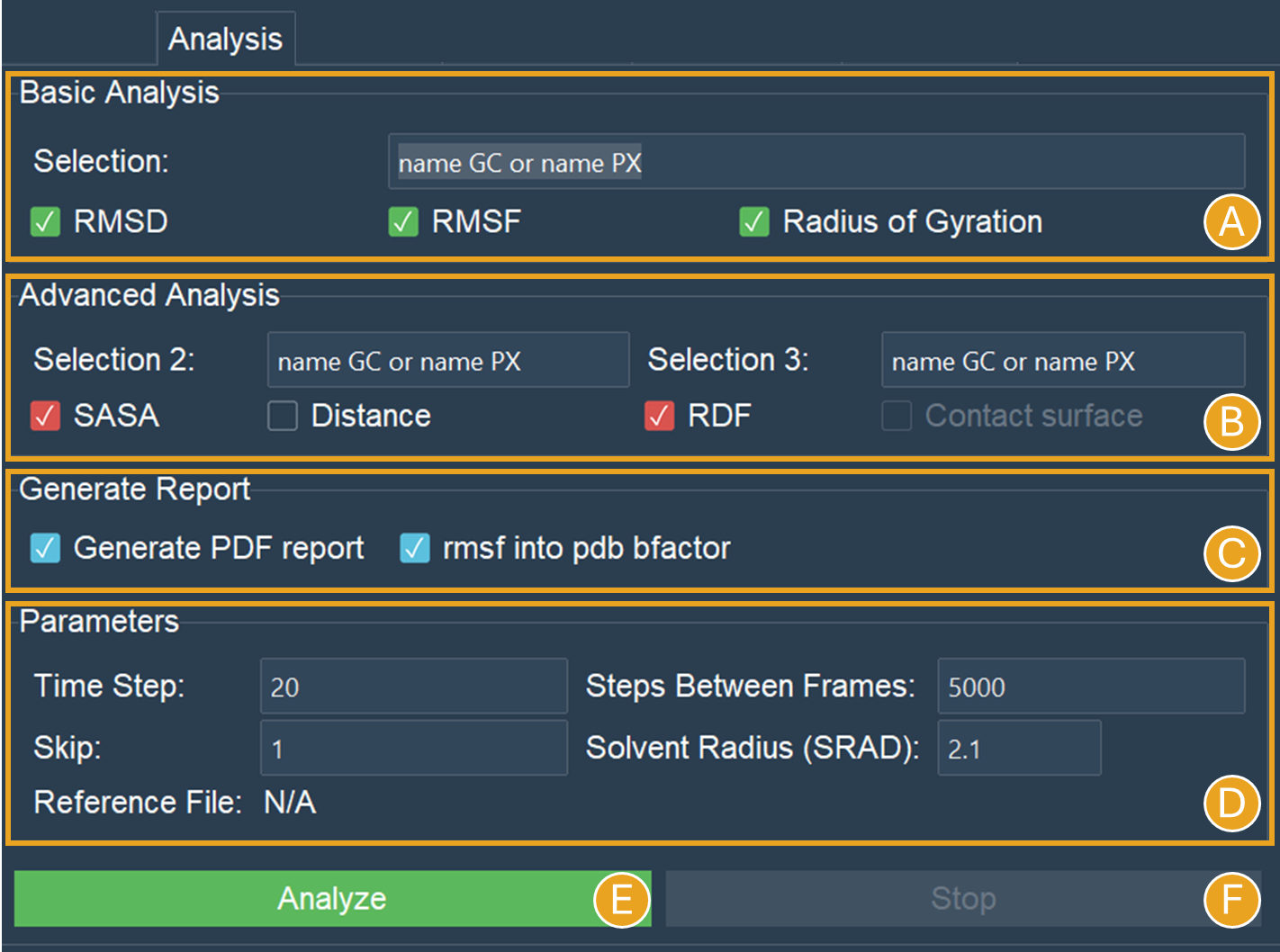Click the Skip value field
The image size is (1280, 952).
(x=413, y=748)
